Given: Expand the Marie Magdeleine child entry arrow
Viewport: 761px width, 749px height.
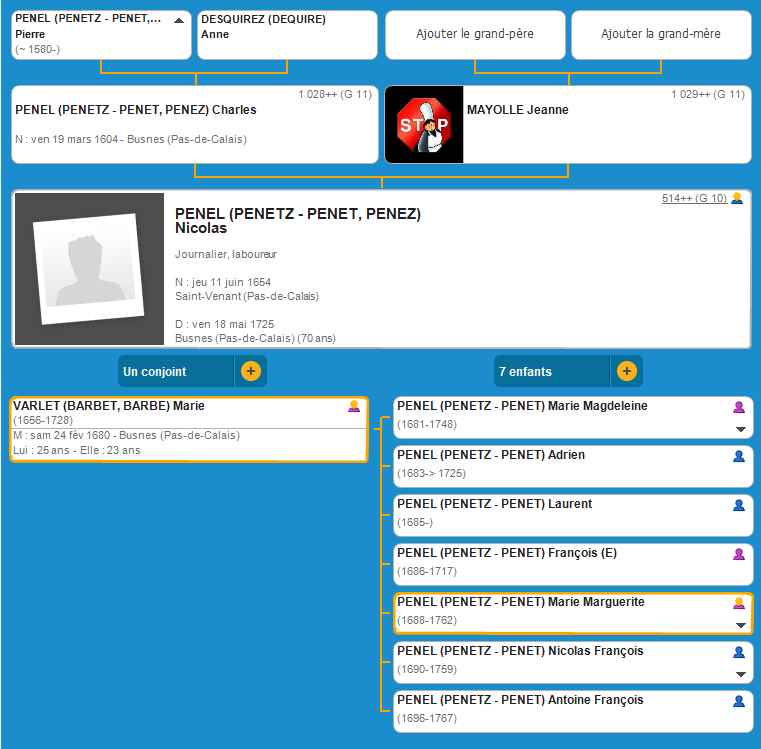Looking at the screenshot, I should click(740, 429).
